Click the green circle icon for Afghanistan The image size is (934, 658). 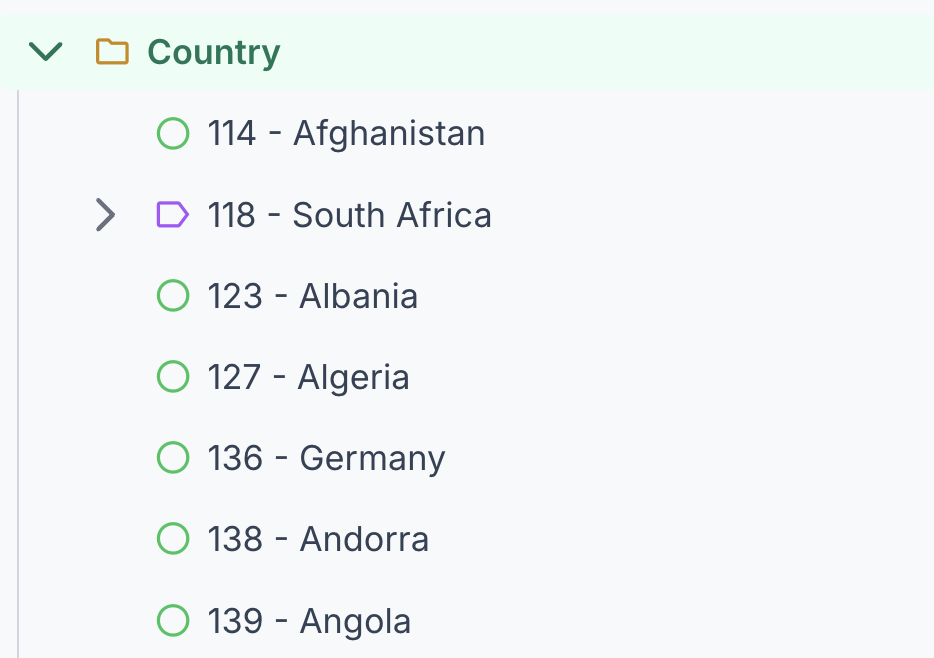(x=173, y=133)
